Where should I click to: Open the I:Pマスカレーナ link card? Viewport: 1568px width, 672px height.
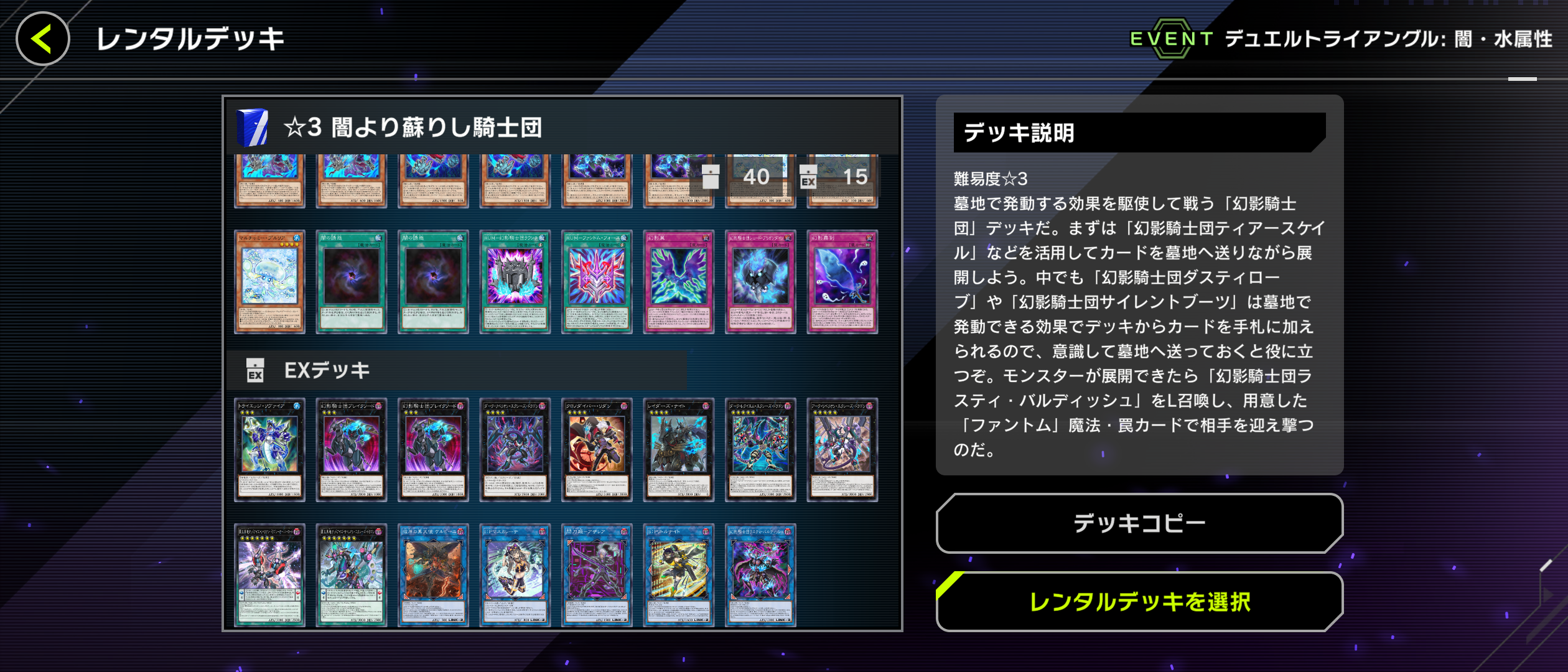pyautogui.click(x=515, y=576)
